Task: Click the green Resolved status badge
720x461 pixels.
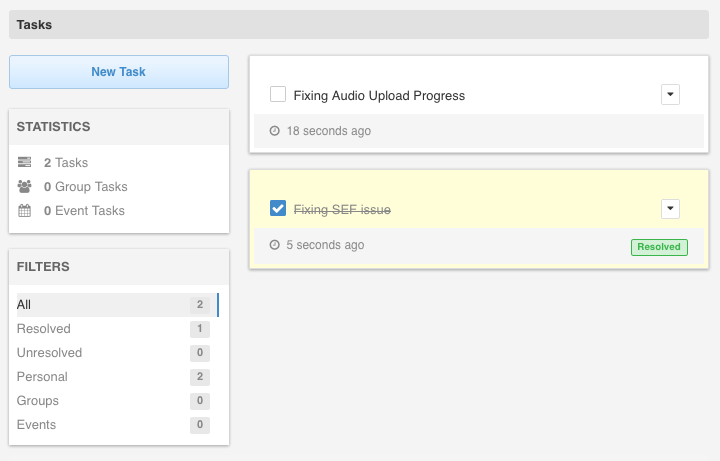Action: click(x=659, y=246)
